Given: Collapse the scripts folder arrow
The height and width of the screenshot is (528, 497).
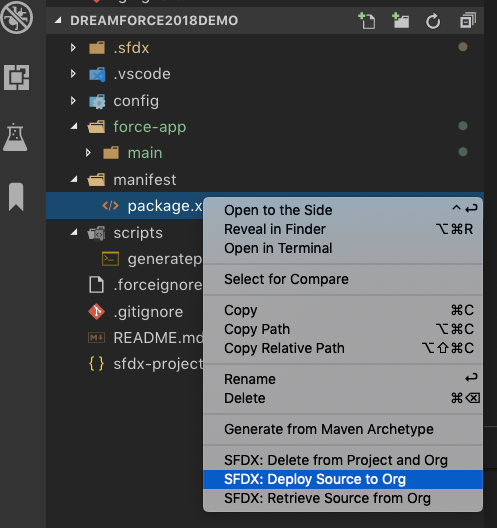Looking at the screenshot, I should click(x=74, y=232).
